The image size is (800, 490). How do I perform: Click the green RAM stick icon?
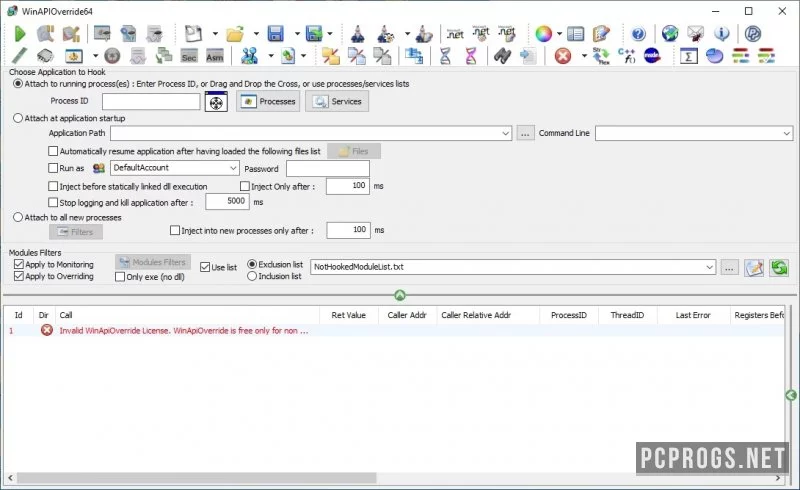coord(19,56)
